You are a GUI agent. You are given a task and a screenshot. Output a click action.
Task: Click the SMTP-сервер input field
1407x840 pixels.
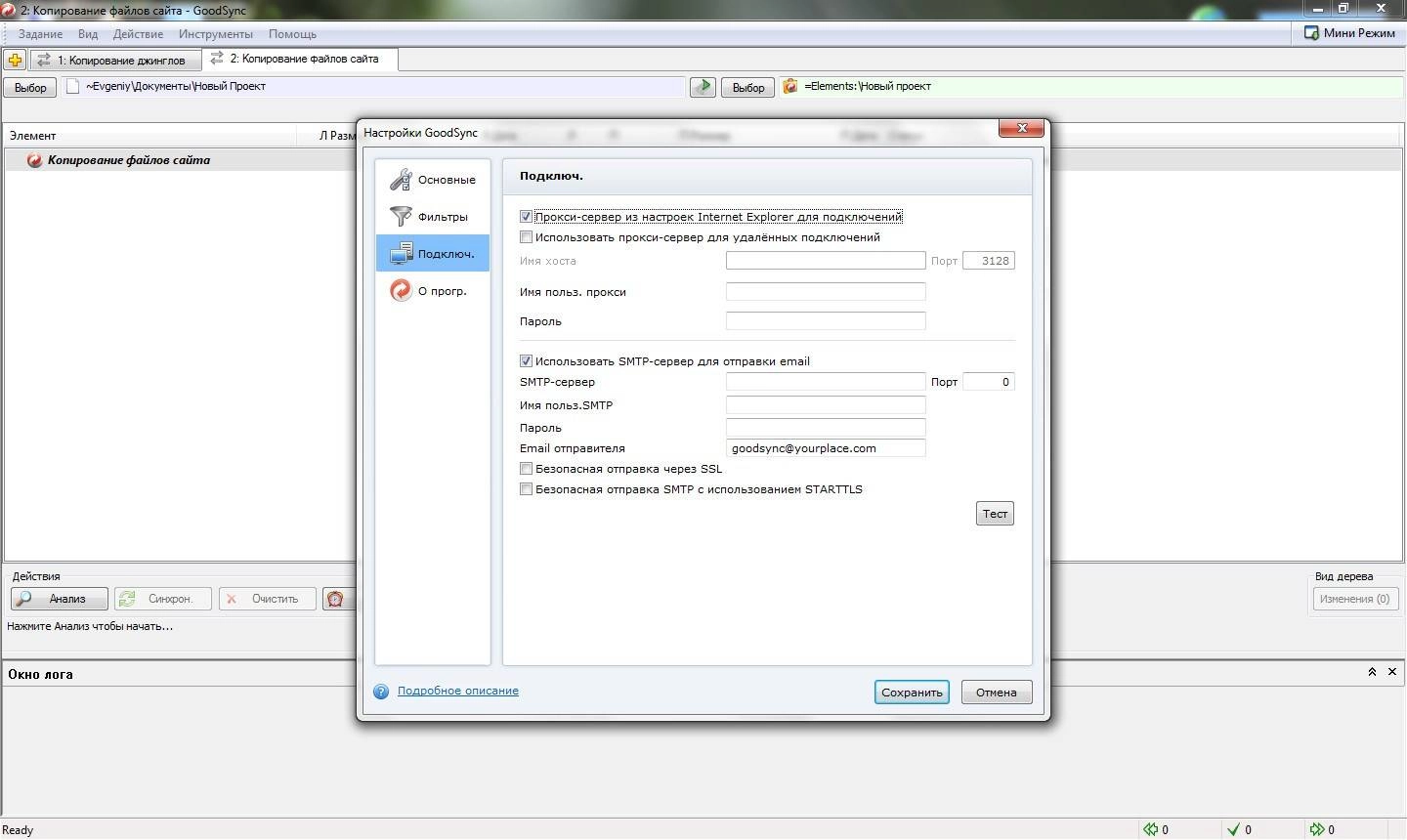coord(826,382)
